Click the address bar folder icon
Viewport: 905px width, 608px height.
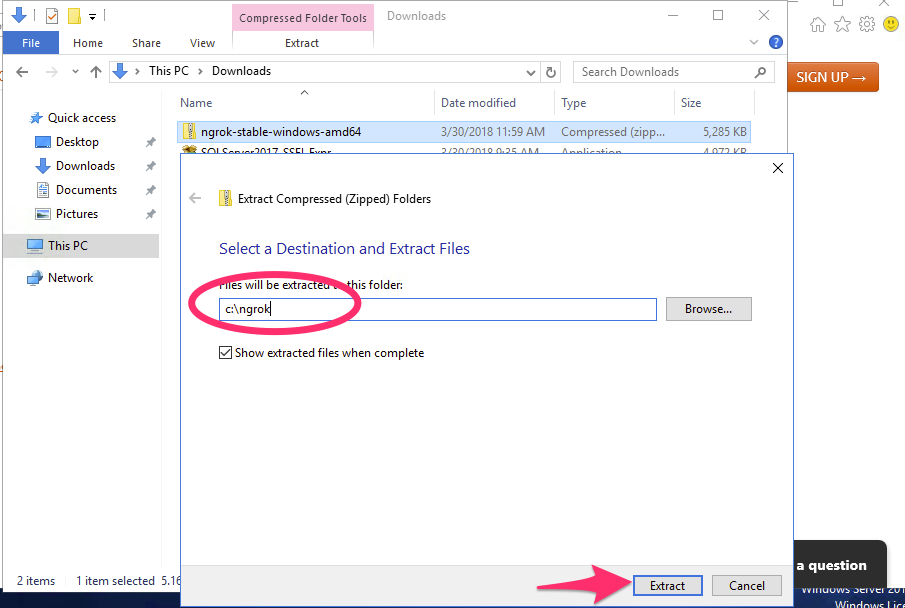click(120, 71)
